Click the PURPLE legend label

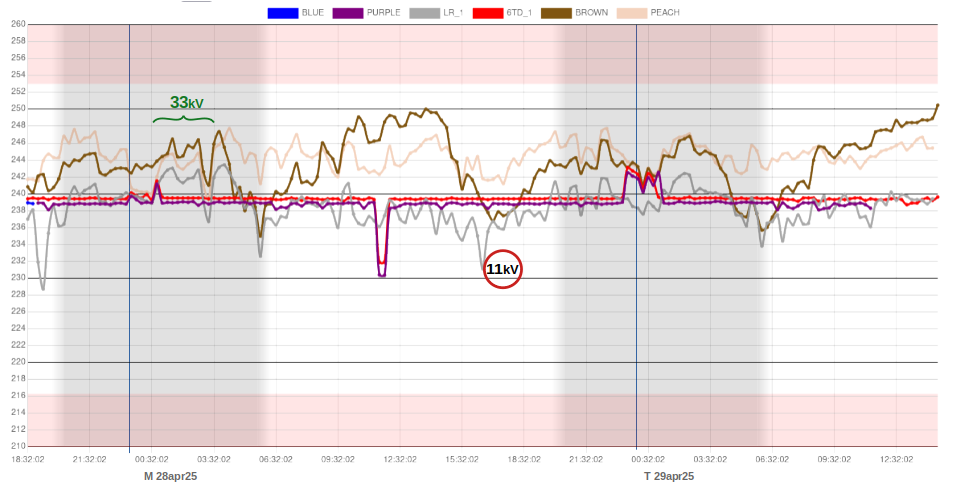[384, 13]
